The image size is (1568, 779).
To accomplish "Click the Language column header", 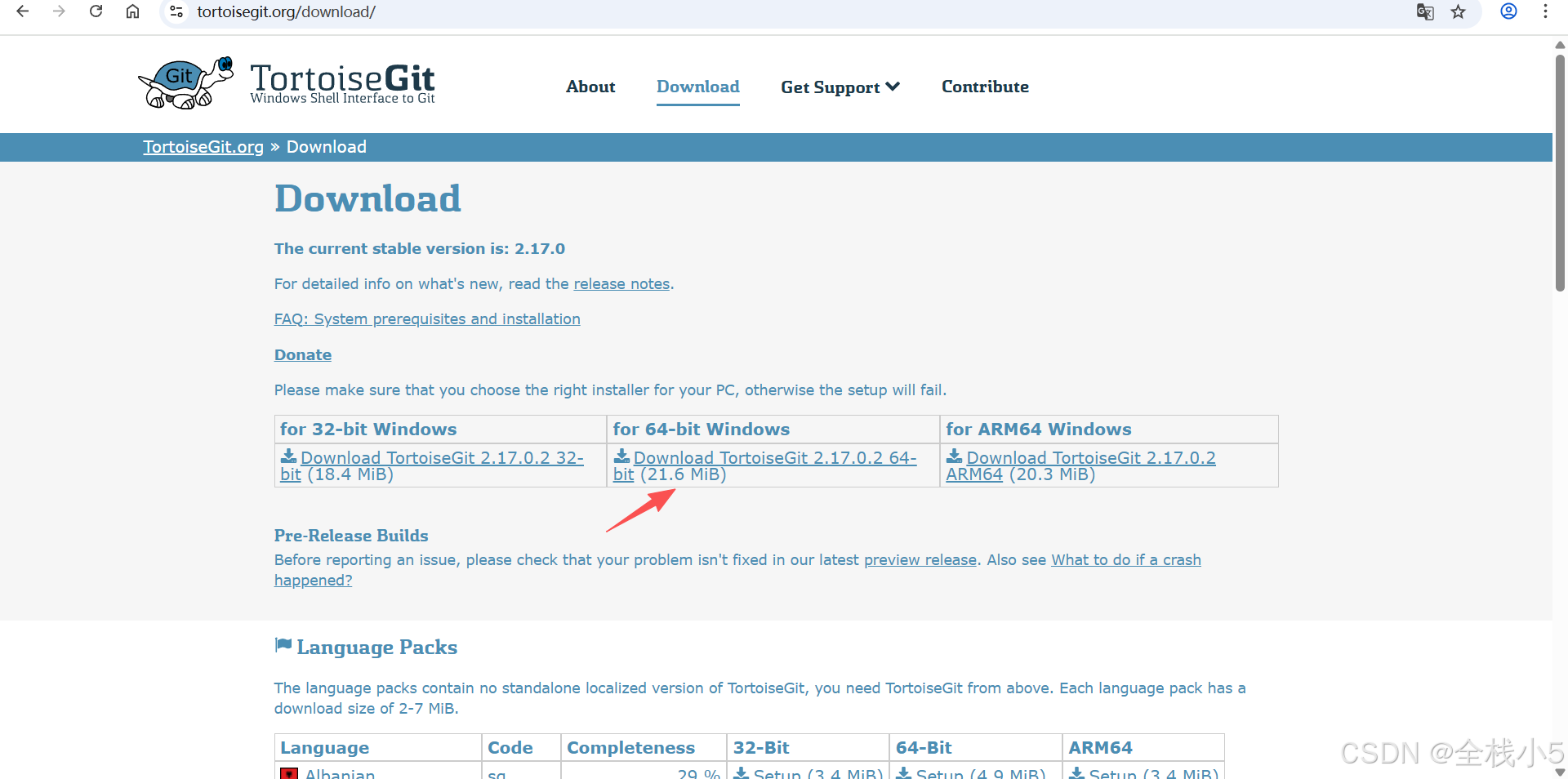I will coord(324,748).
